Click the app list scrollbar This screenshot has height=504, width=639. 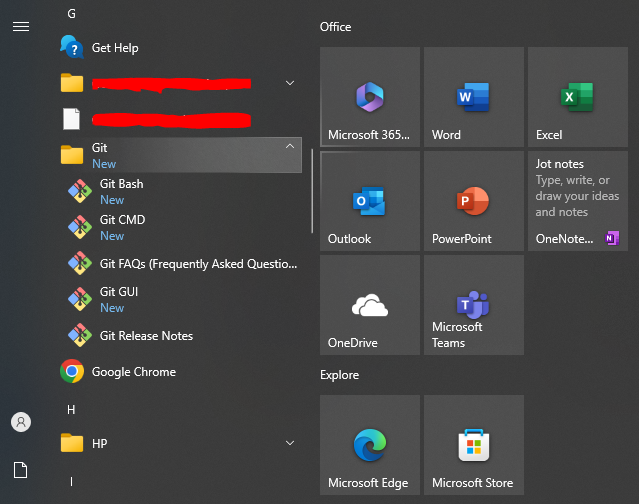pos(312,191)
